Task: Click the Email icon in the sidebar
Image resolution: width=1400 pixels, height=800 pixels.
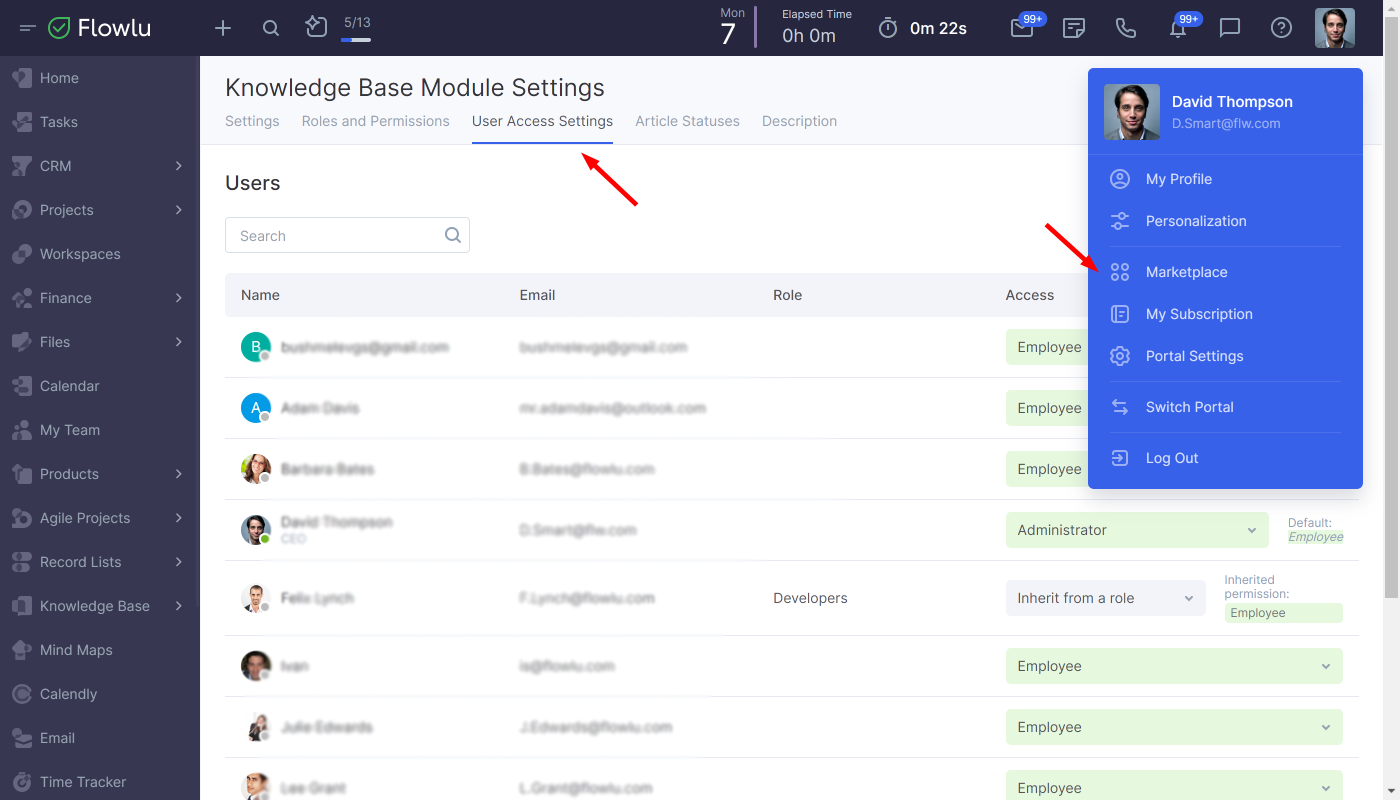Action: pyautogui.click(x=22, y=738)
